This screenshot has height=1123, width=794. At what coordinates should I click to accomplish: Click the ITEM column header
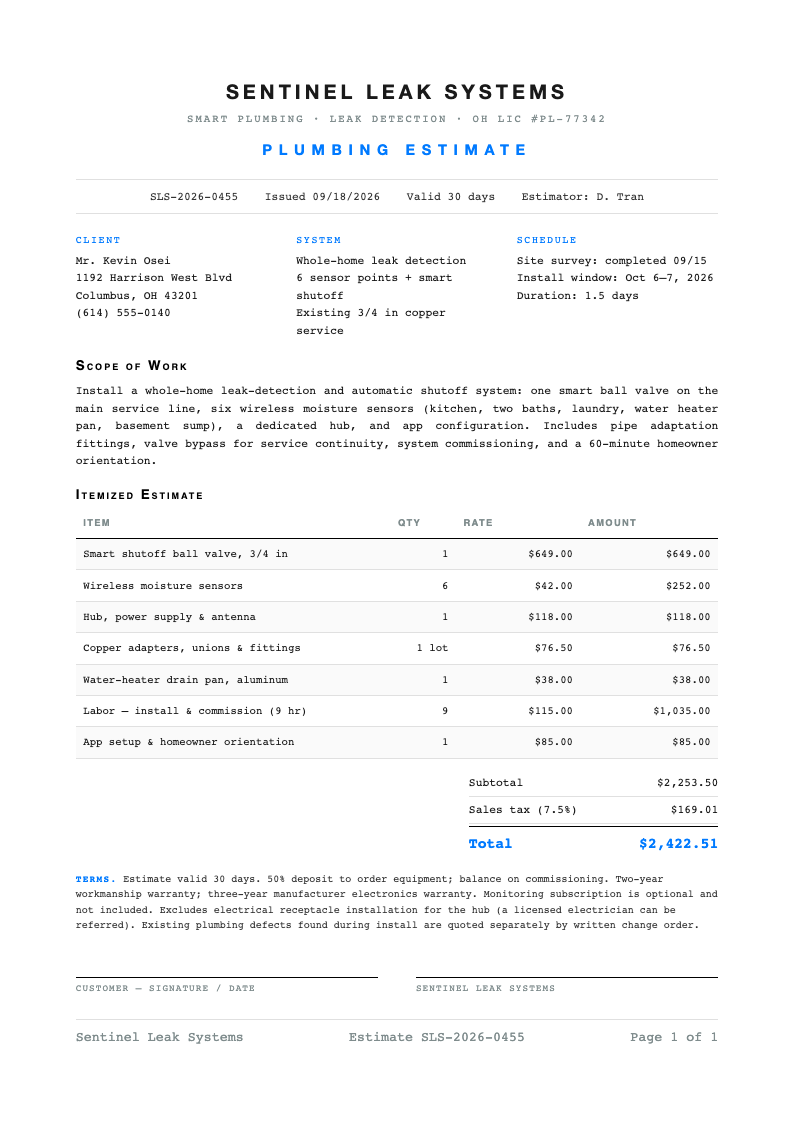(x=97, y=523)
